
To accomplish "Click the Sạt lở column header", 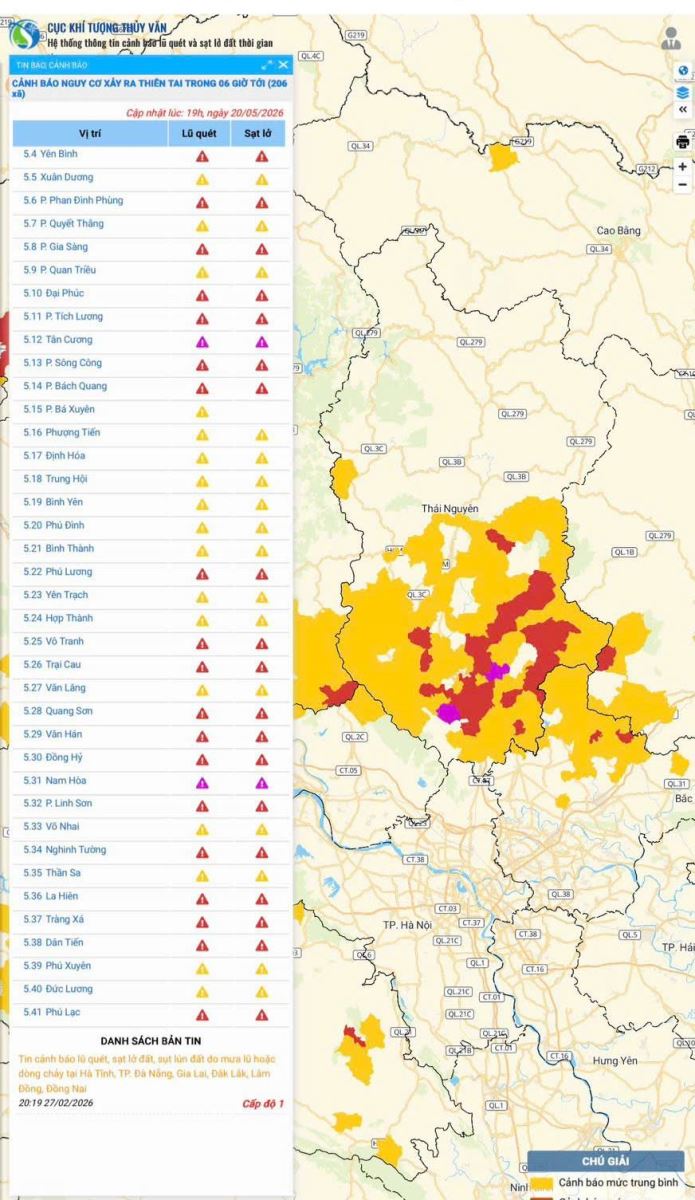I will pyautogui.click(x=260, y=133).
